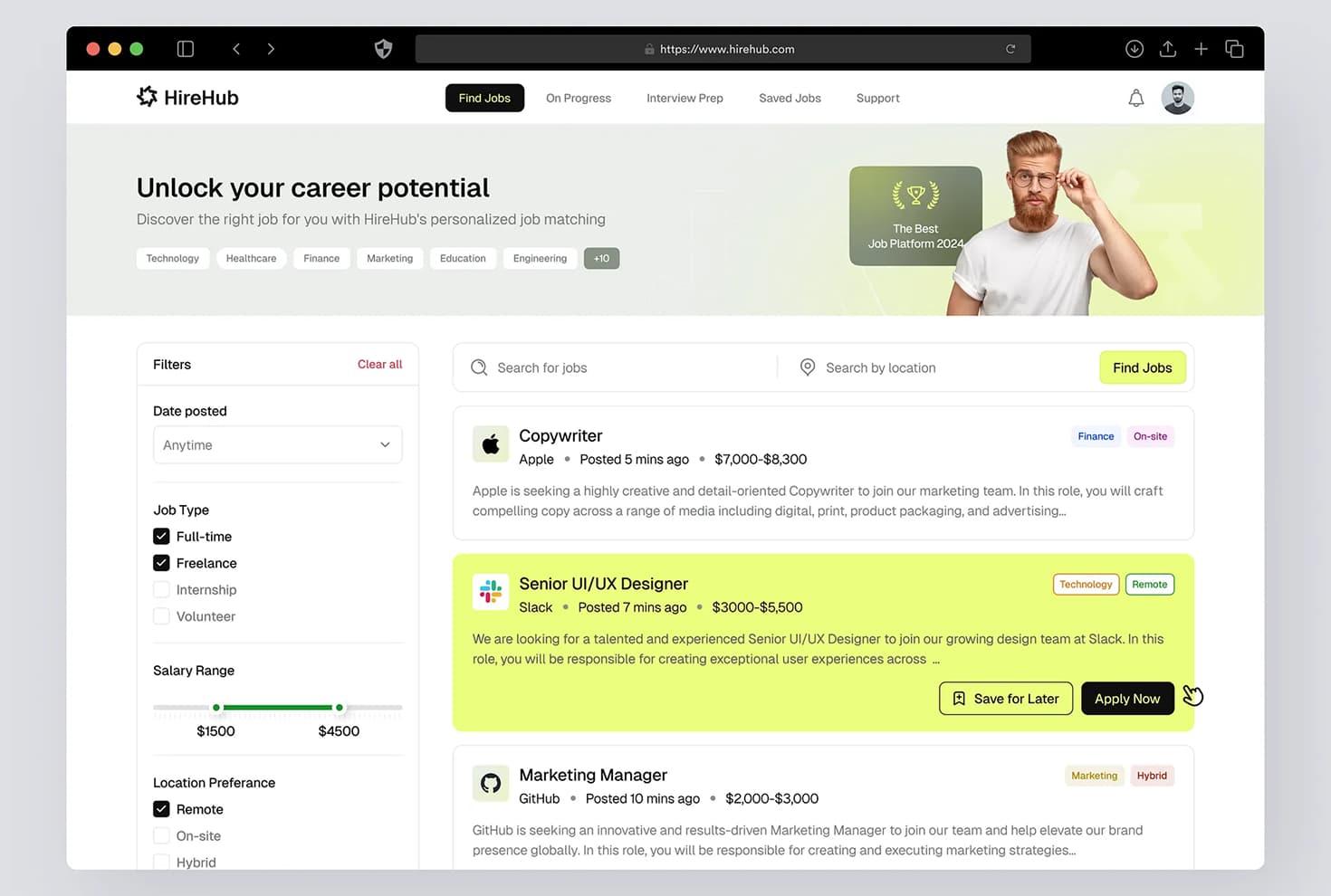Click the Search for jobs field
1331x896 pixels.
(625, 368)
